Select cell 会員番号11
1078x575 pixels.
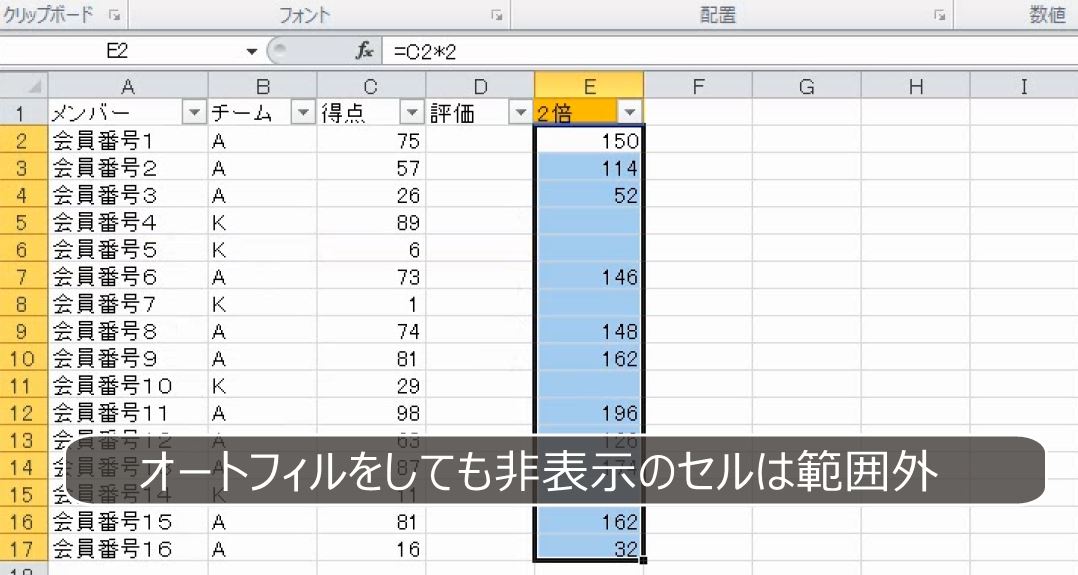(x=128, y=413)
